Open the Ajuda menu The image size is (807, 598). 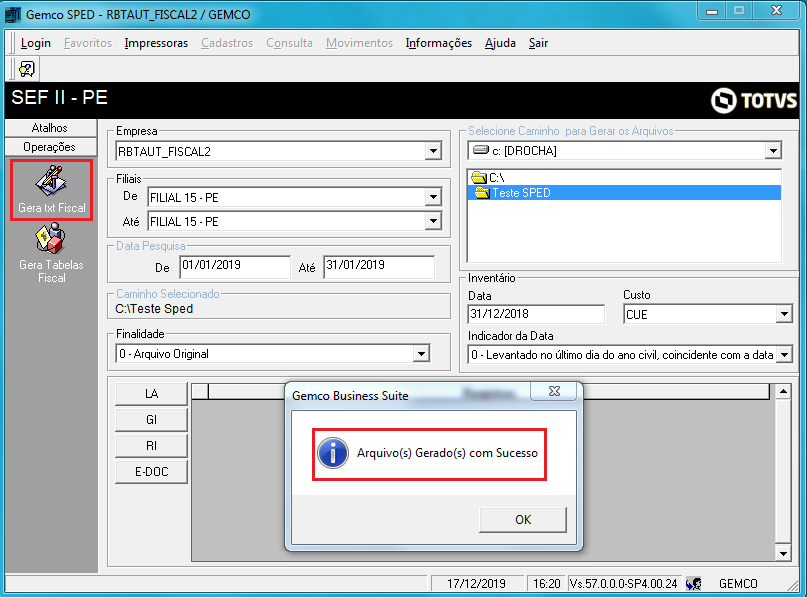click(500, 43)
